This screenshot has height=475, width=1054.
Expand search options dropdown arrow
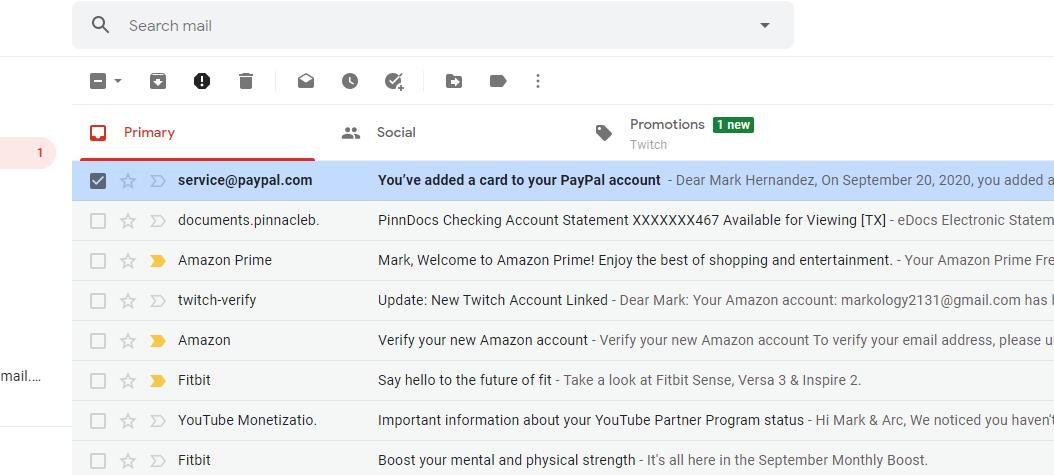tap(764, 26)
